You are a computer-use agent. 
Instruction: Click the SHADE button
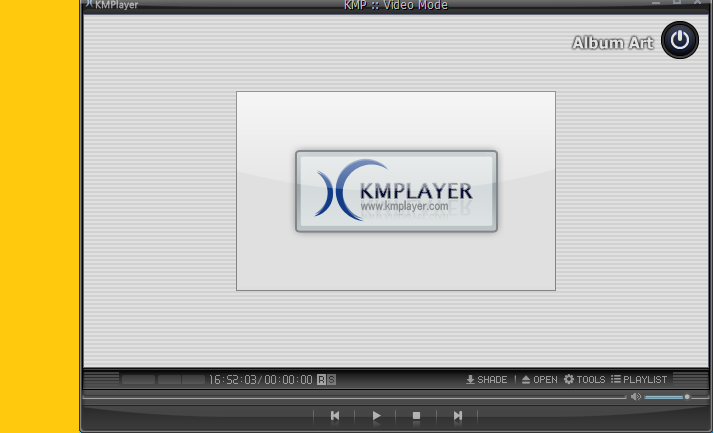click(x=486, y=379)
